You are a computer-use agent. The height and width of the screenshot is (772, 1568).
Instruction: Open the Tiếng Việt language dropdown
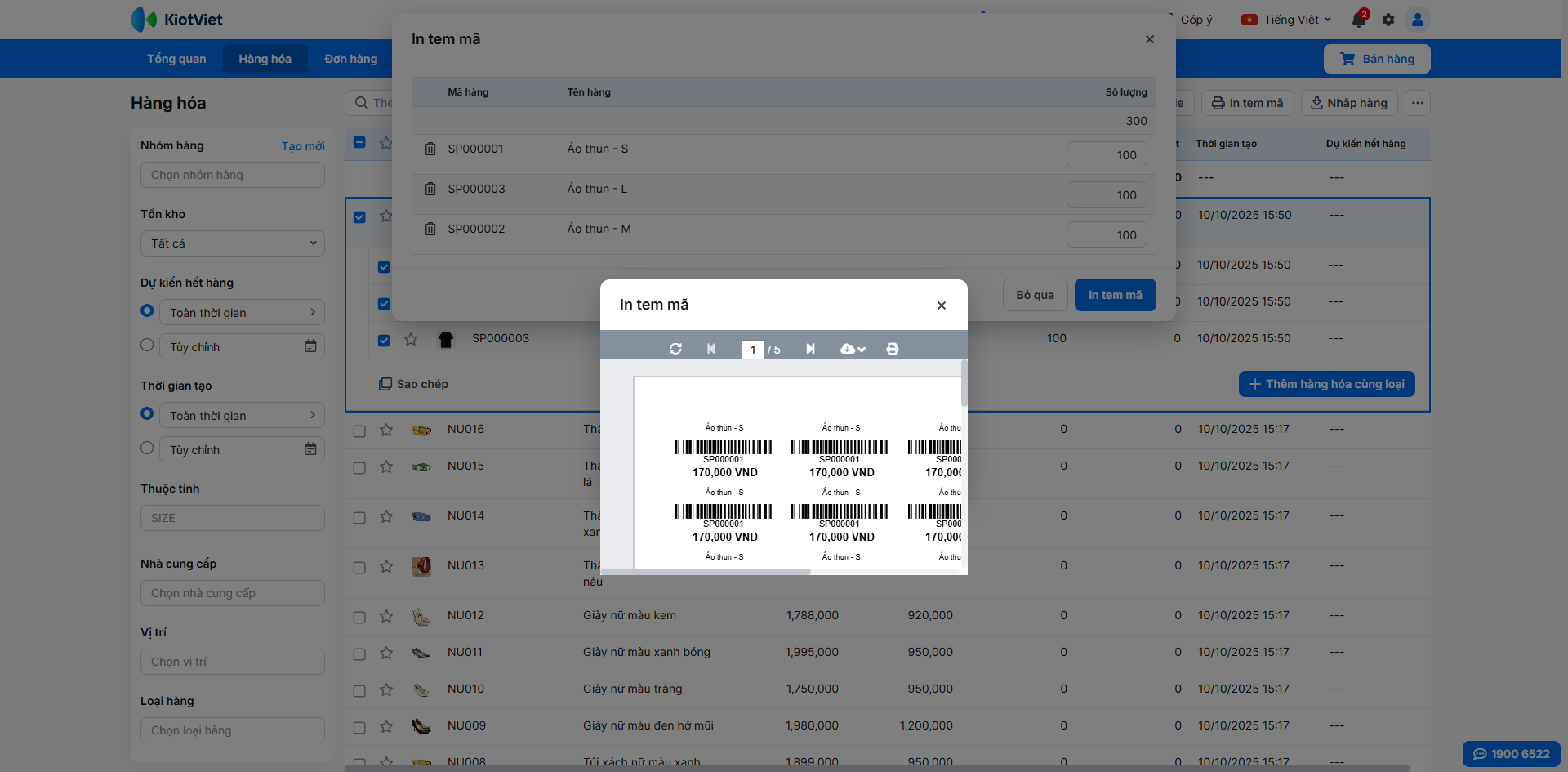click(x=1286, y=20)
